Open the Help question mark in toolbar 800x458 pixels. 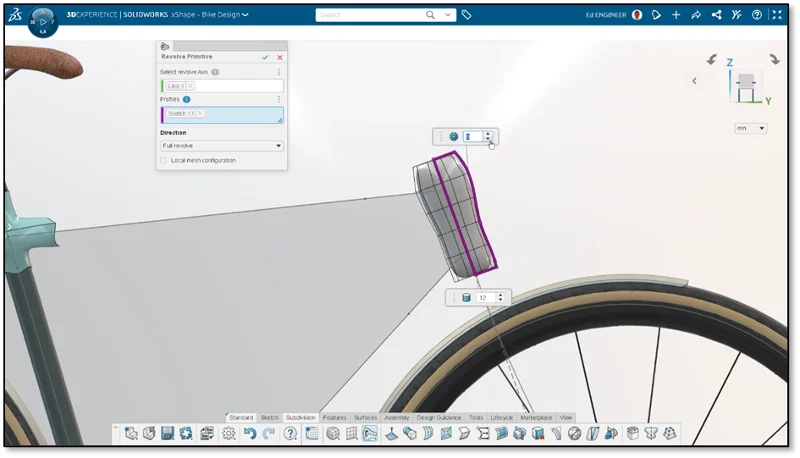click(290, 433)
